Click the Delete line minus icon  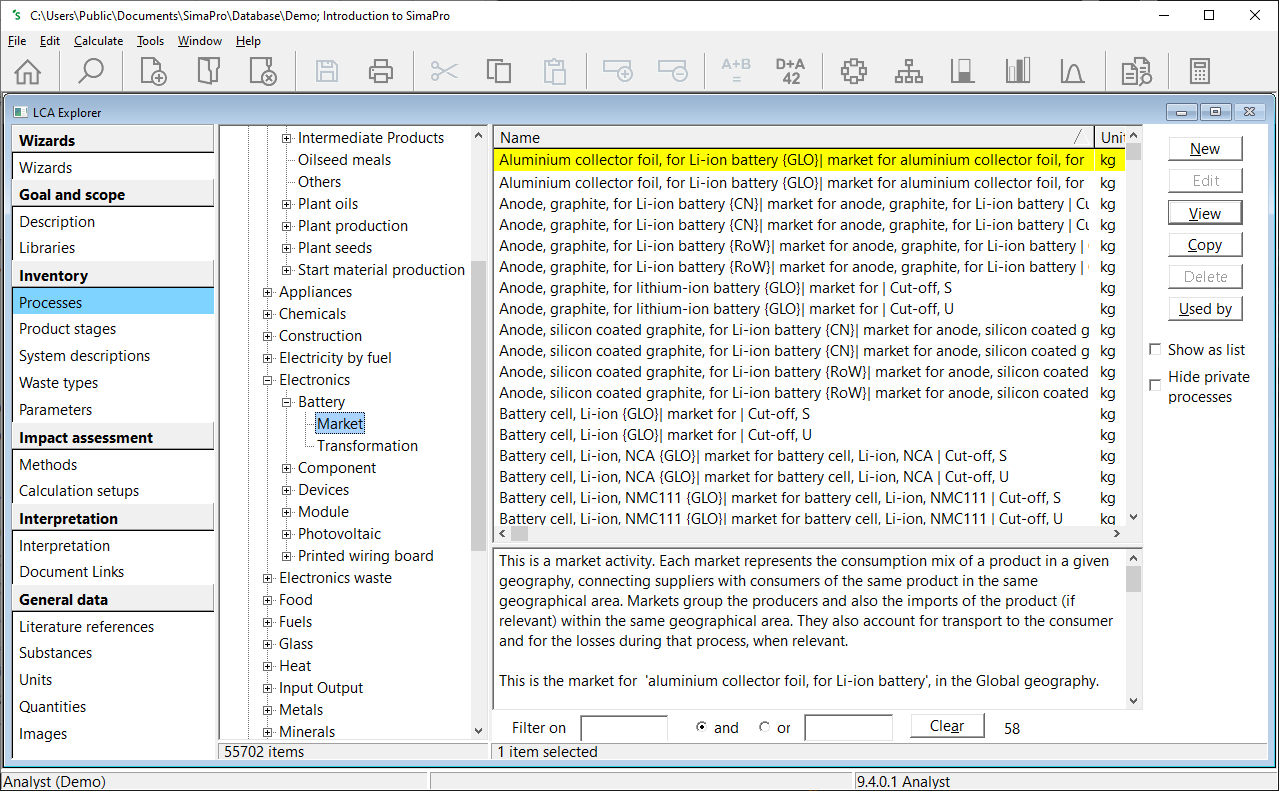coord(672,71)
